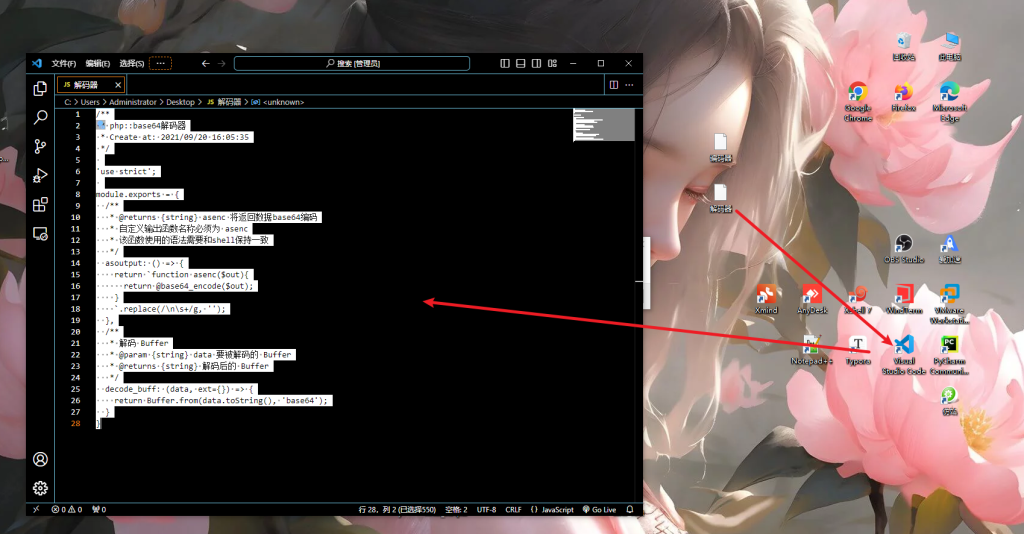This screenshot has height=534, width=1024.
Task: Toggle the secondary side bar layout button
Action: coord(536,63)
